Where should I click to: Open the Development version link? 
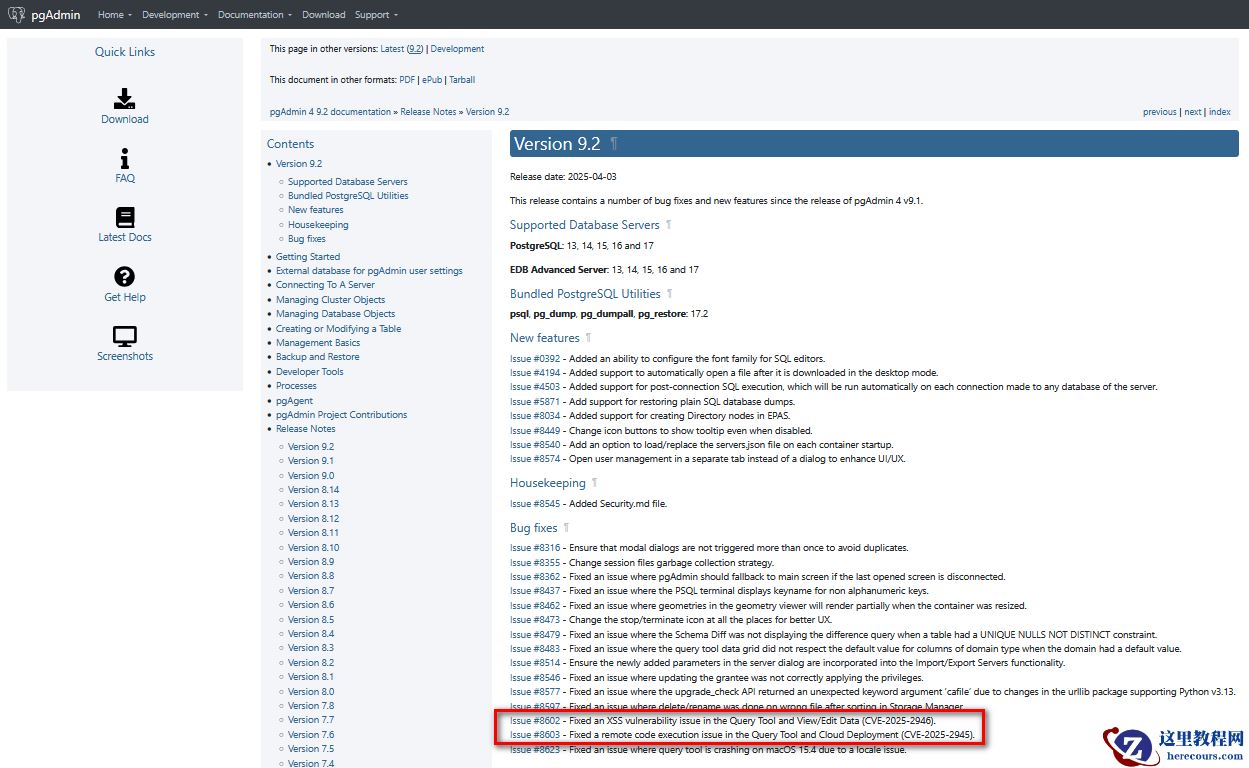click(457, 49)
